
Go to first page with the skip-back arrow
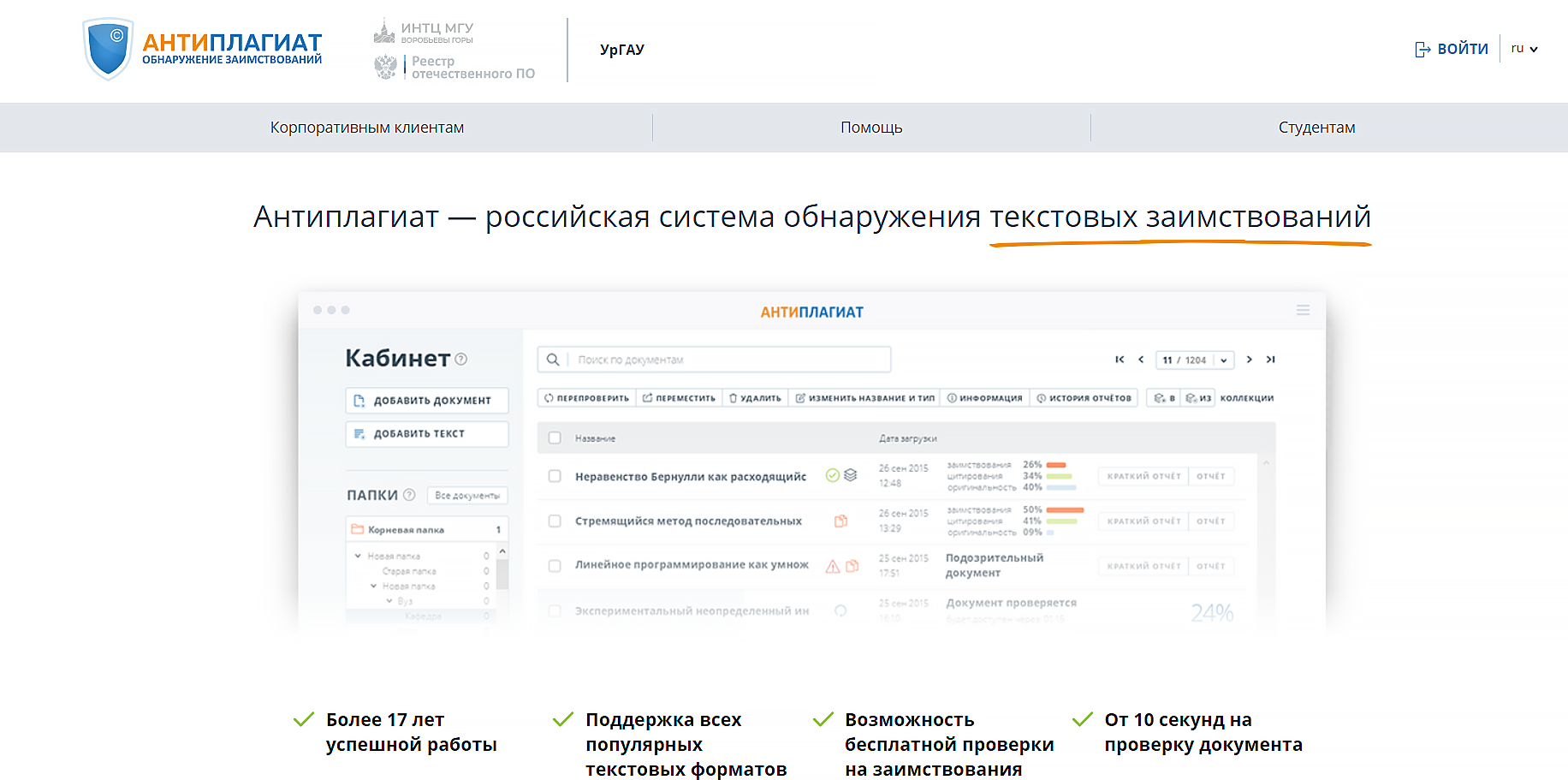(x=1120, y=360)
